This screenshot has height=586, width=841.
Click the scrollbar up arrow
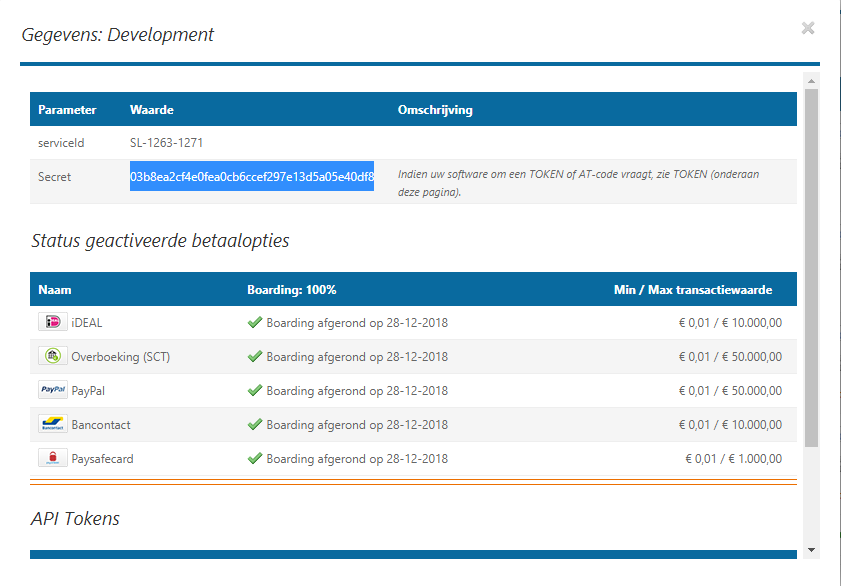pyautogui.click(x=811, y=80)
